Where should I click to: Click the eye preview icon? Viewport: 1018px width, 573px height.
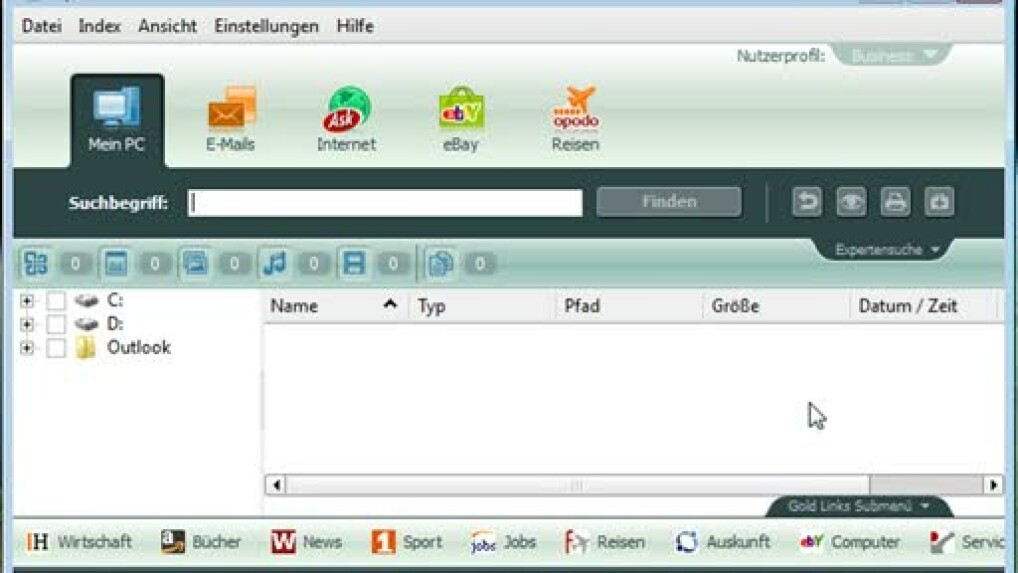coord(851,202)
